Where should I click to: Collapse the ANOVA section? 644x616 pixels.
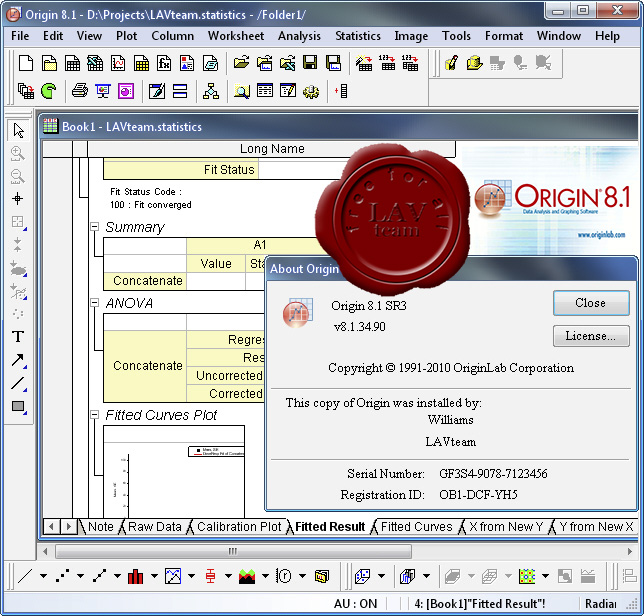click(x=95, y=303)
